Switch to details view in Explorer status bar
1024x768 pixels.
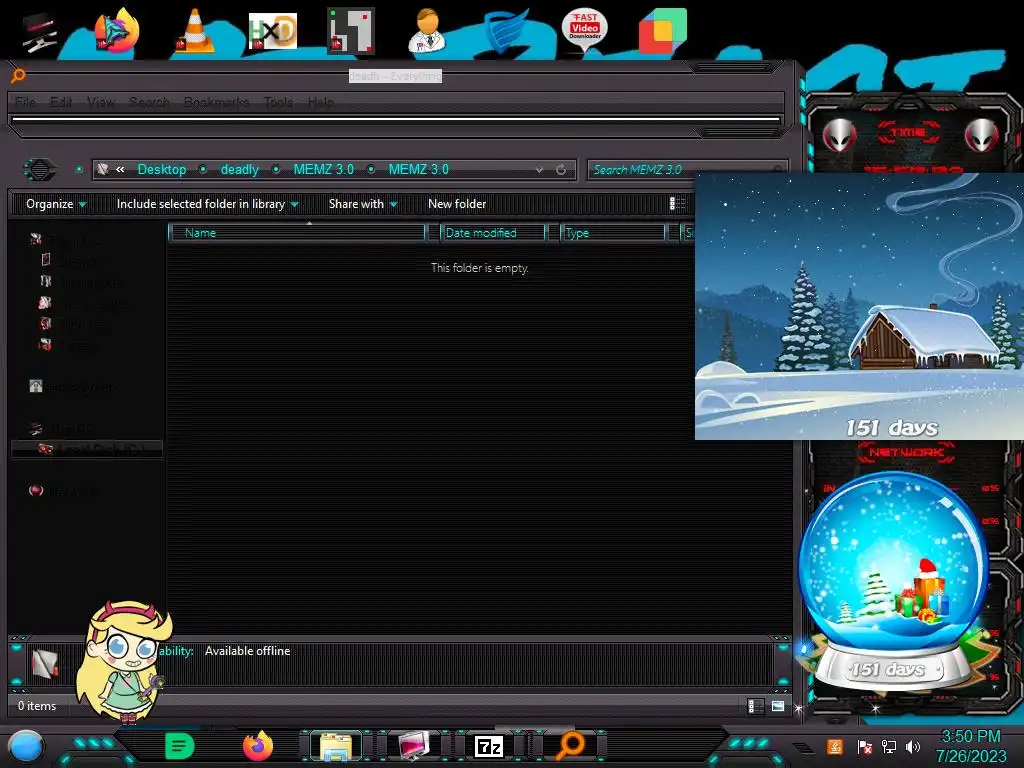point(754,706)
